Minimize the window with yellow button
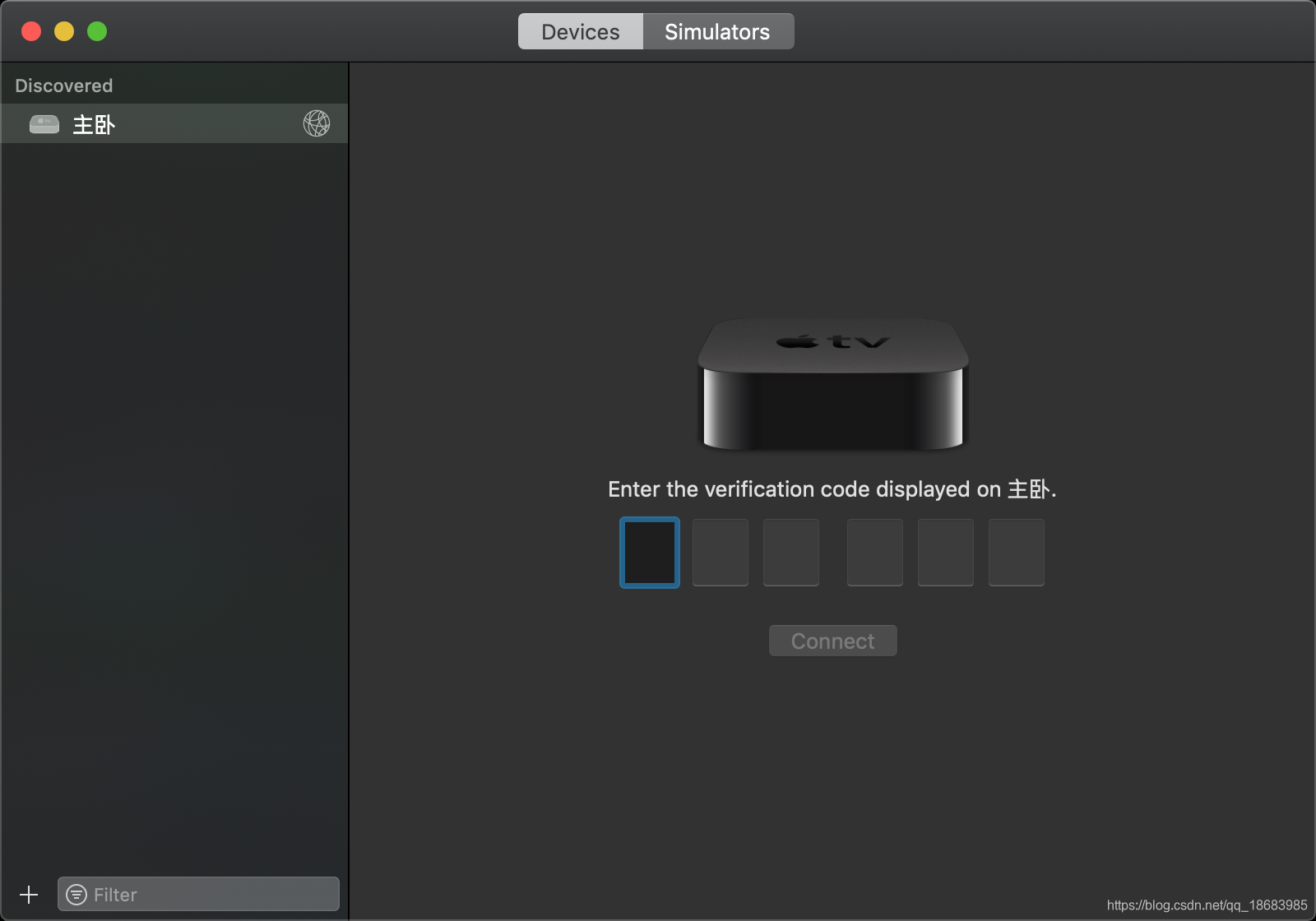Image resolution: width=1316 pixels, height=921 pixels. coord(64,31)
